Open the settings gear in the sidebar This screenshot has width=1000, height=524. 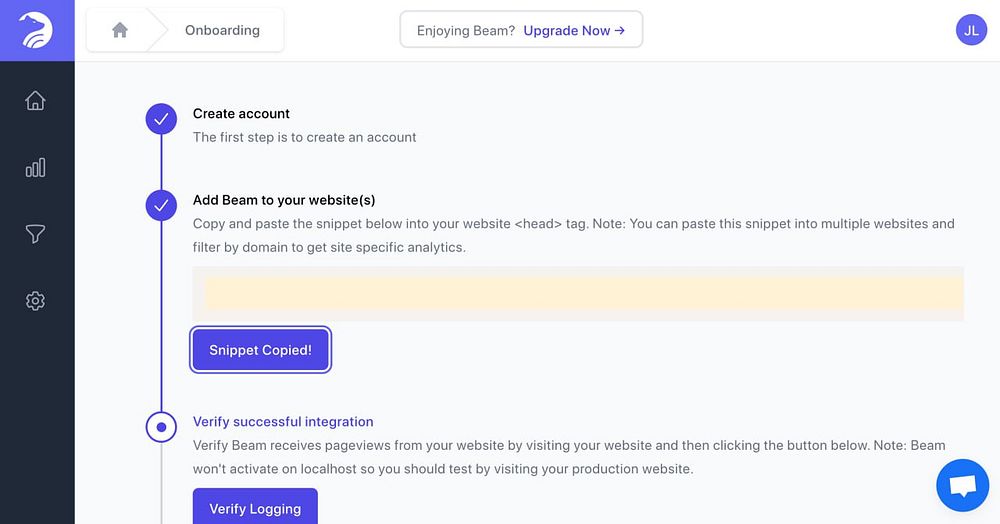[x=36, y=301]
